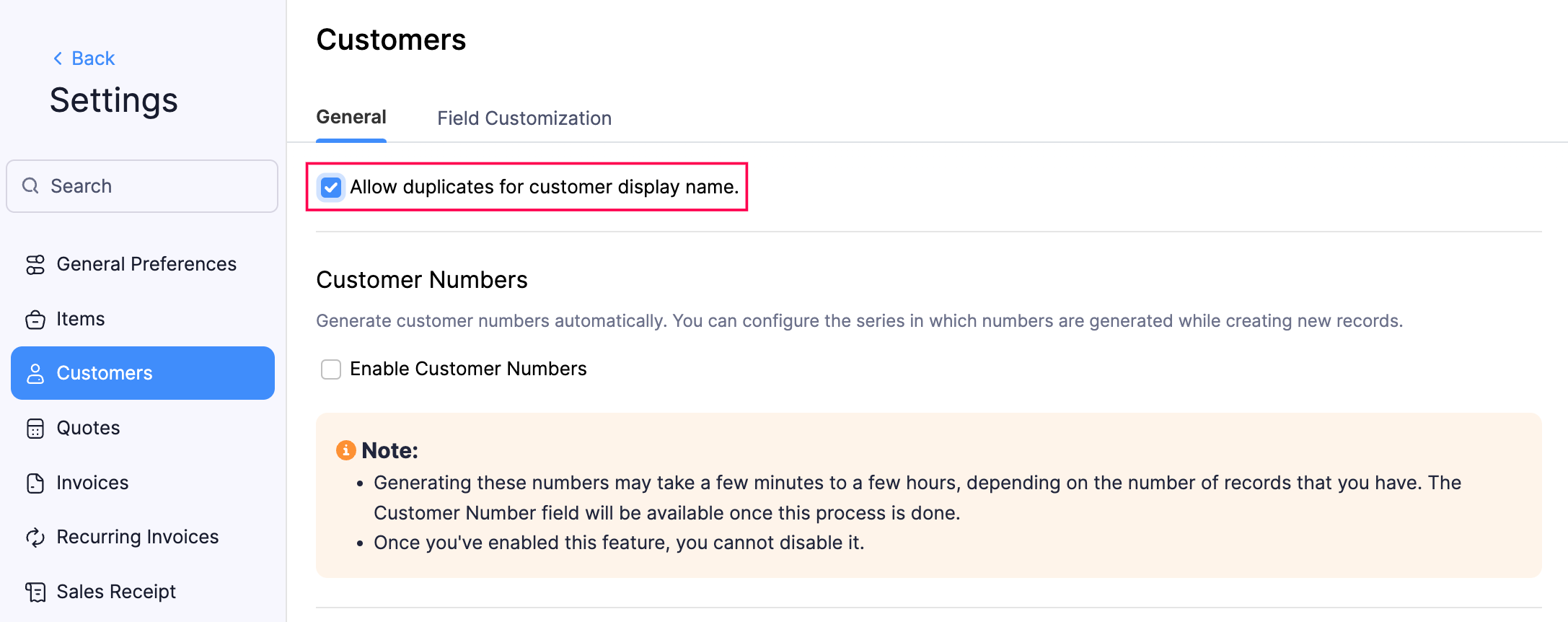This screenshot has width=1568, height=622.
Task: Click the Recurring Invoices circular arrows icon
Action: (x=36, y=537)
